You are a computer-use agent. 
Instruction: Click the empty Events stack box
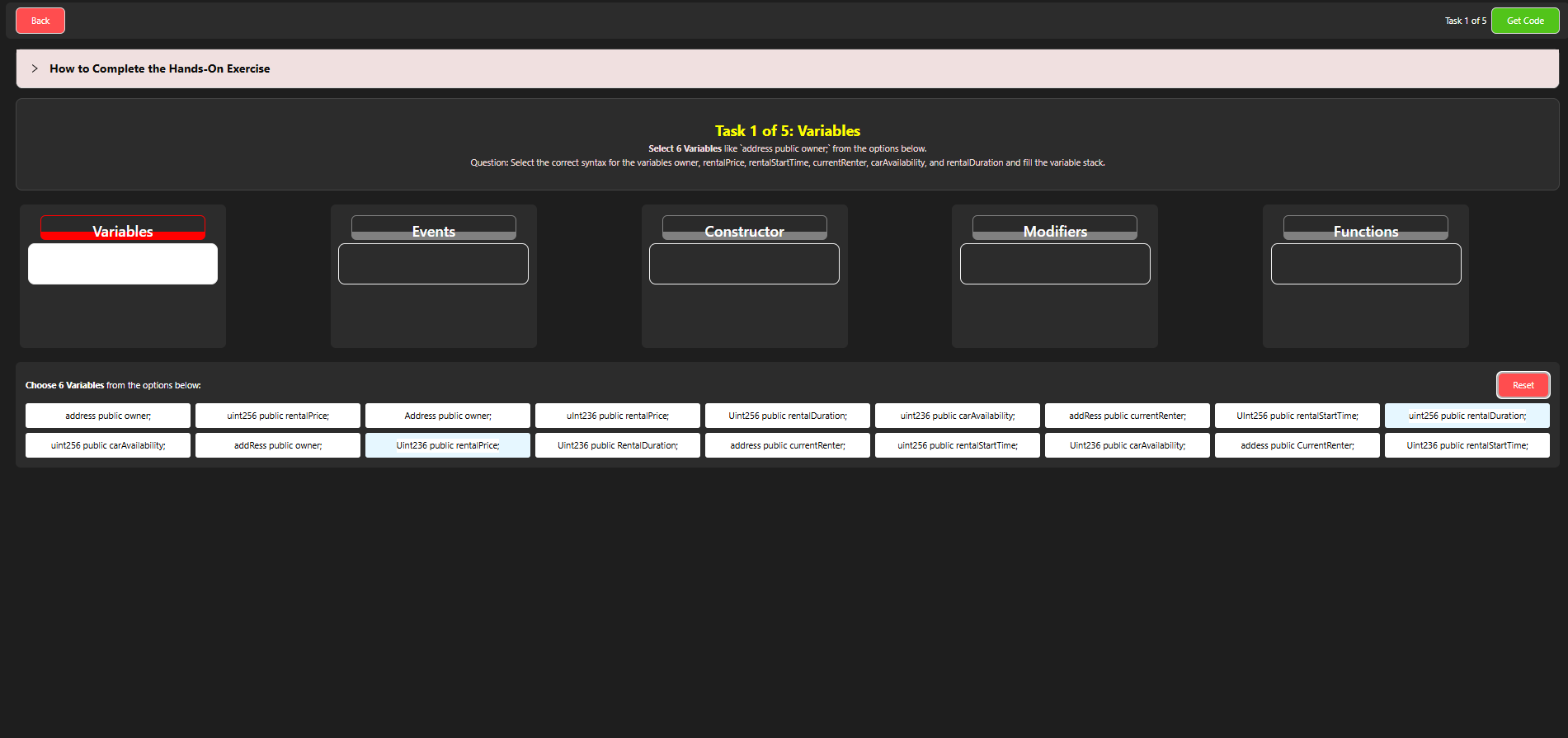[x=433, y=264]
